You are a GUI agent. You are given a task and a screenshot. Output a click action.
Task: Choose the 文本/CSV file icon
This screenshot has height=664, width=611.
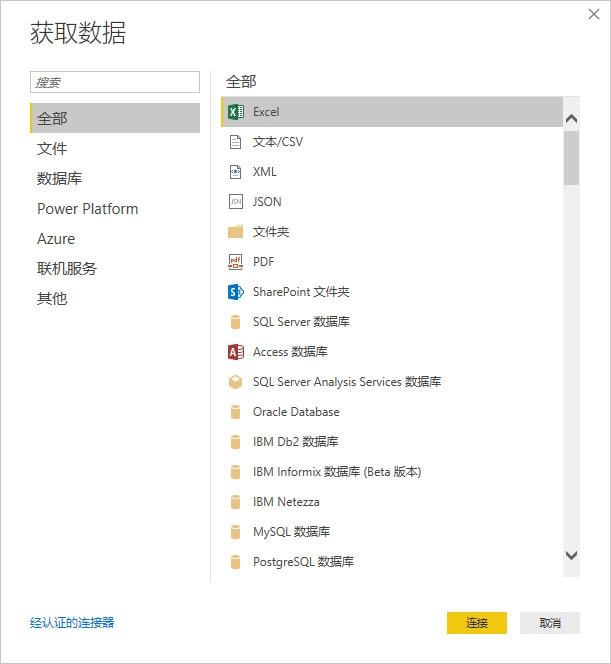[x=235, y=142]
